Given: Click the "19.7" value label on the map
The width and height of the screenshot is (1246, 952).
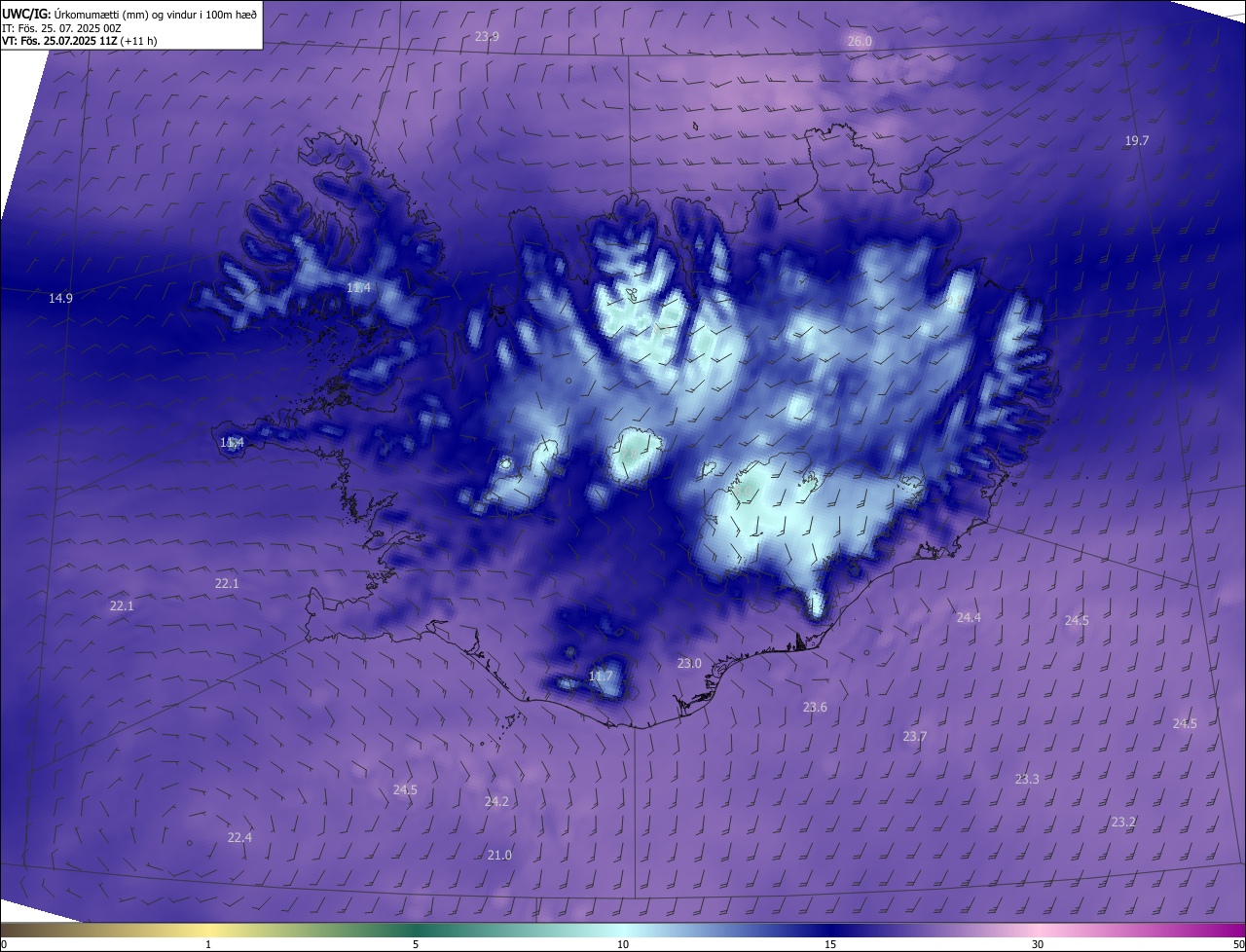Looking at the screenshot, I should point(1137,141).
